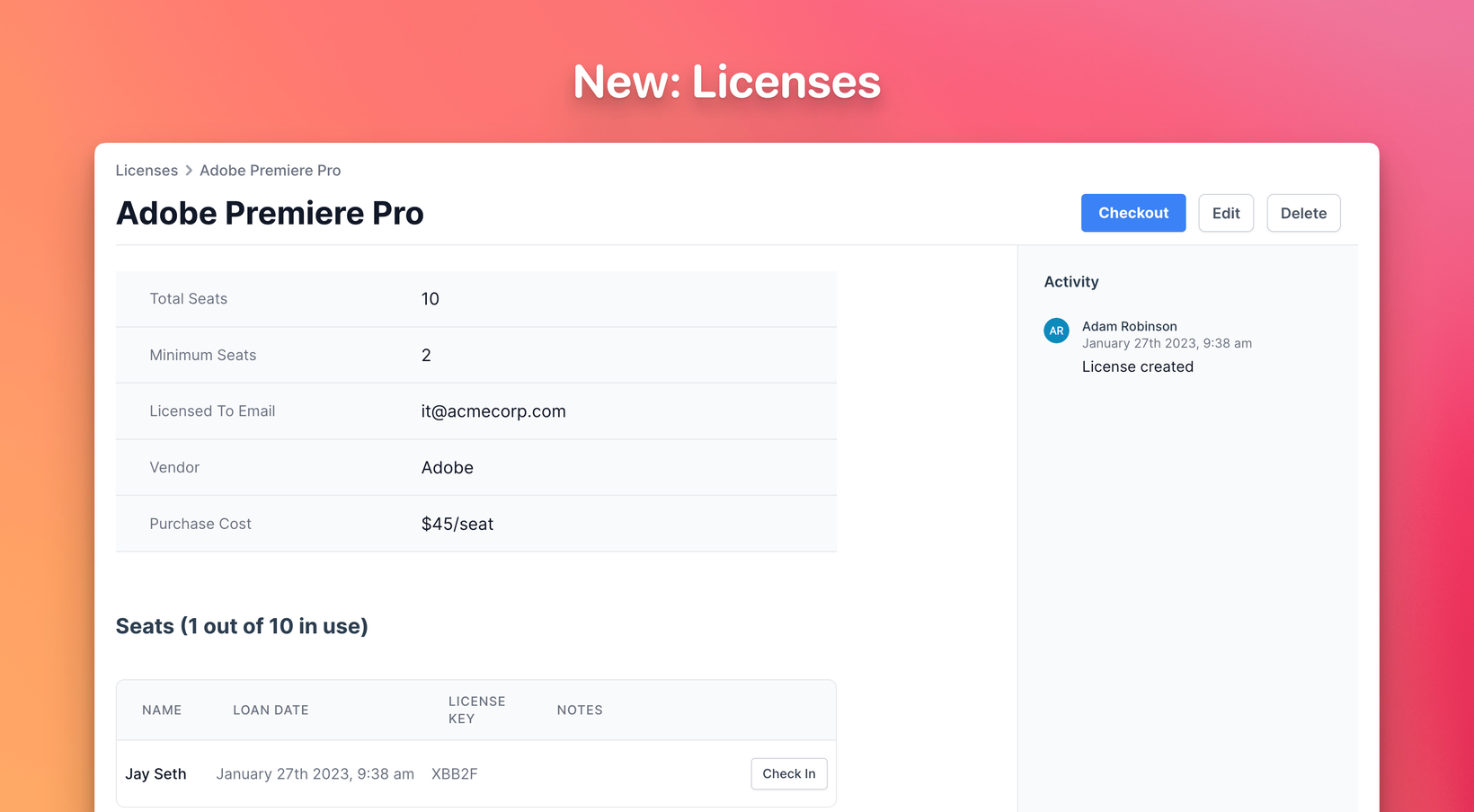Click Jay Seth's loan date cell
Viewport: 1474px width, 812px height.
pos(315,773)
